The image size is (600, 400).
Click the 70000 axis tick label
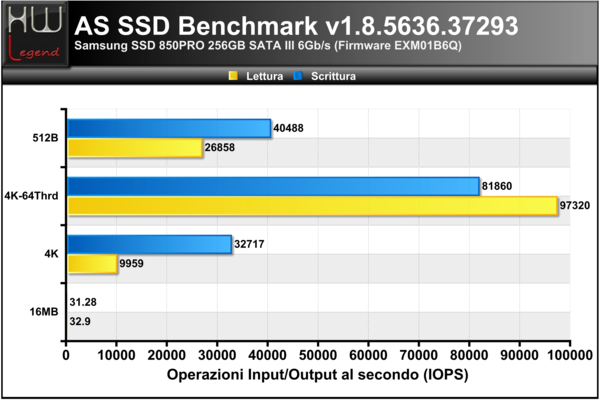419,356
